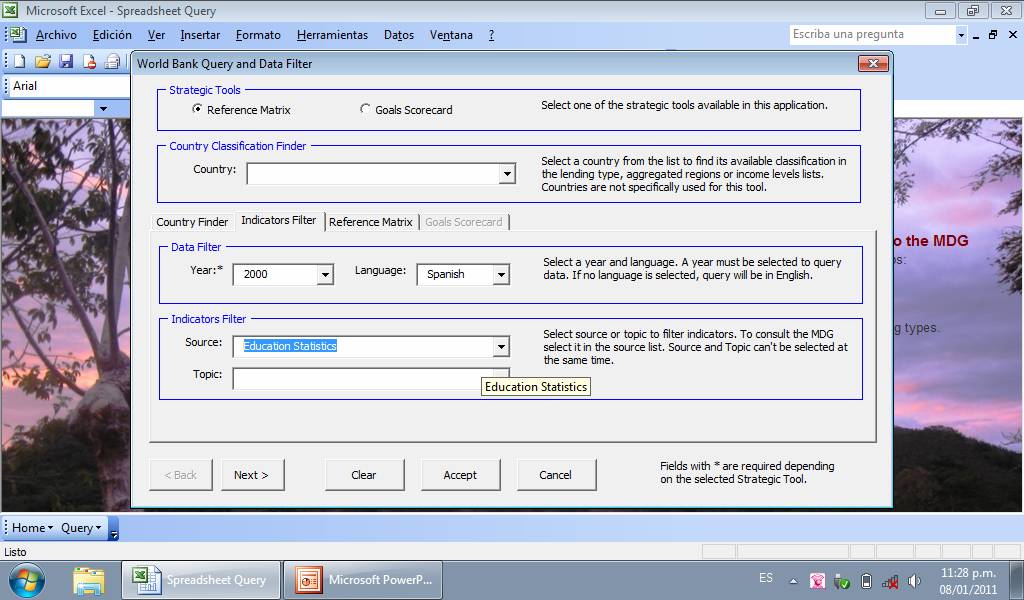Click the Next > button
Screen dimensions: 1024x600
pyautogui.click(x=251, y=475)
